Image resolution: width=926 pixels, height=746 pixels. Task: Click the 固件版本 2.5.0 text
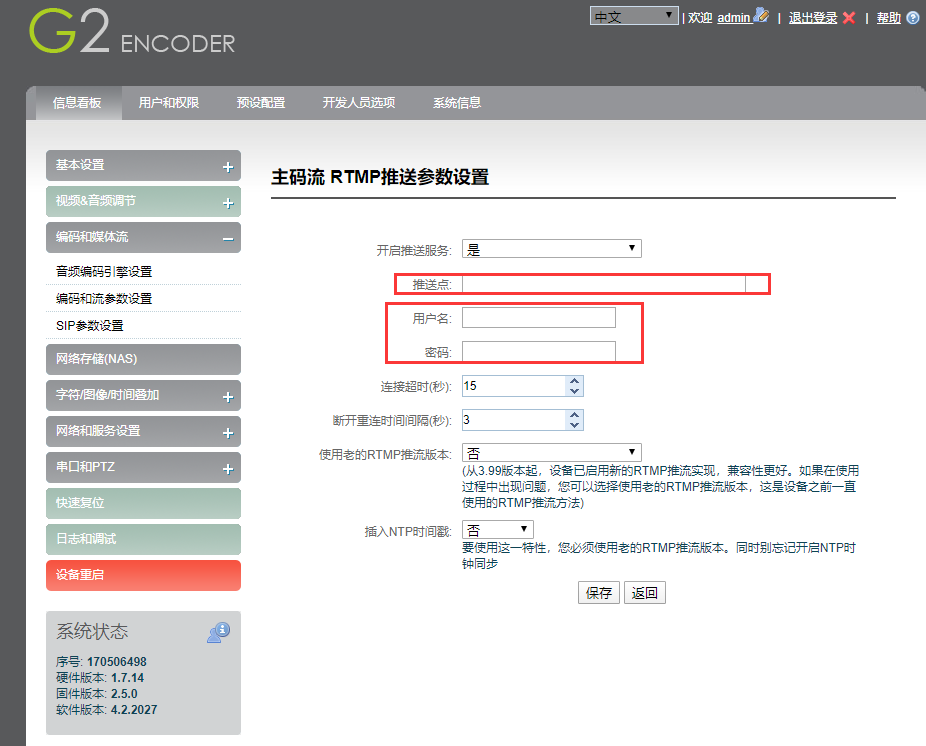pos(97,694)
